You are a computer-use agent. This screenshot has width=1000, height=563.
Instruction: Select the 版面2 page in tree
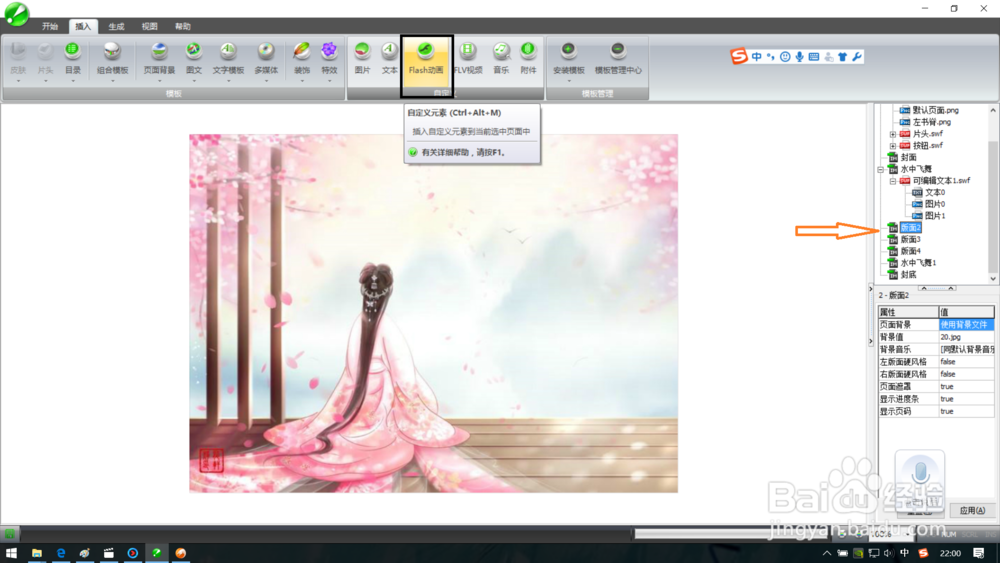tap(910, 228)
